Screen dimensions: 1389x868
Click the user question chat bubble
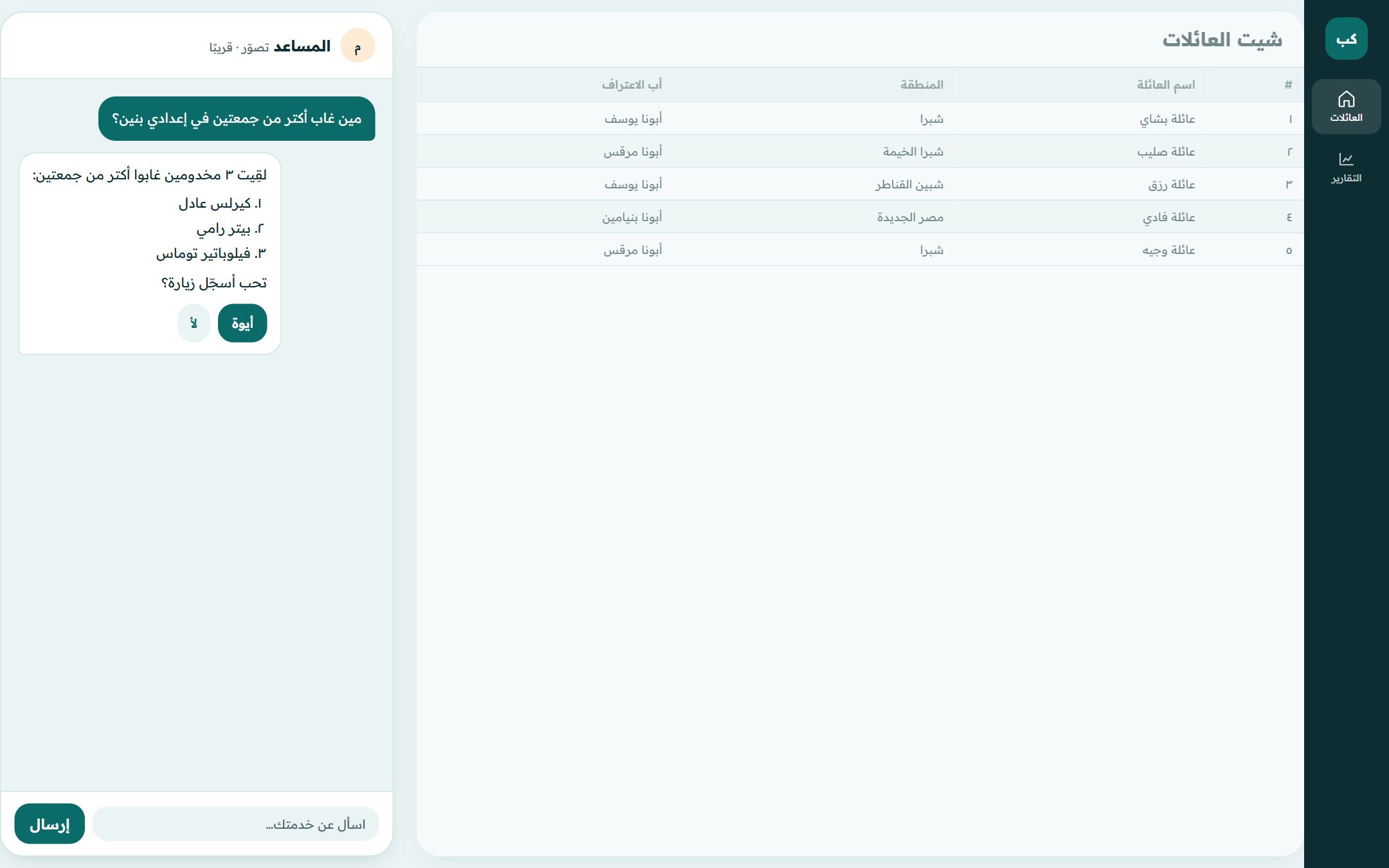tap(237, 118)
